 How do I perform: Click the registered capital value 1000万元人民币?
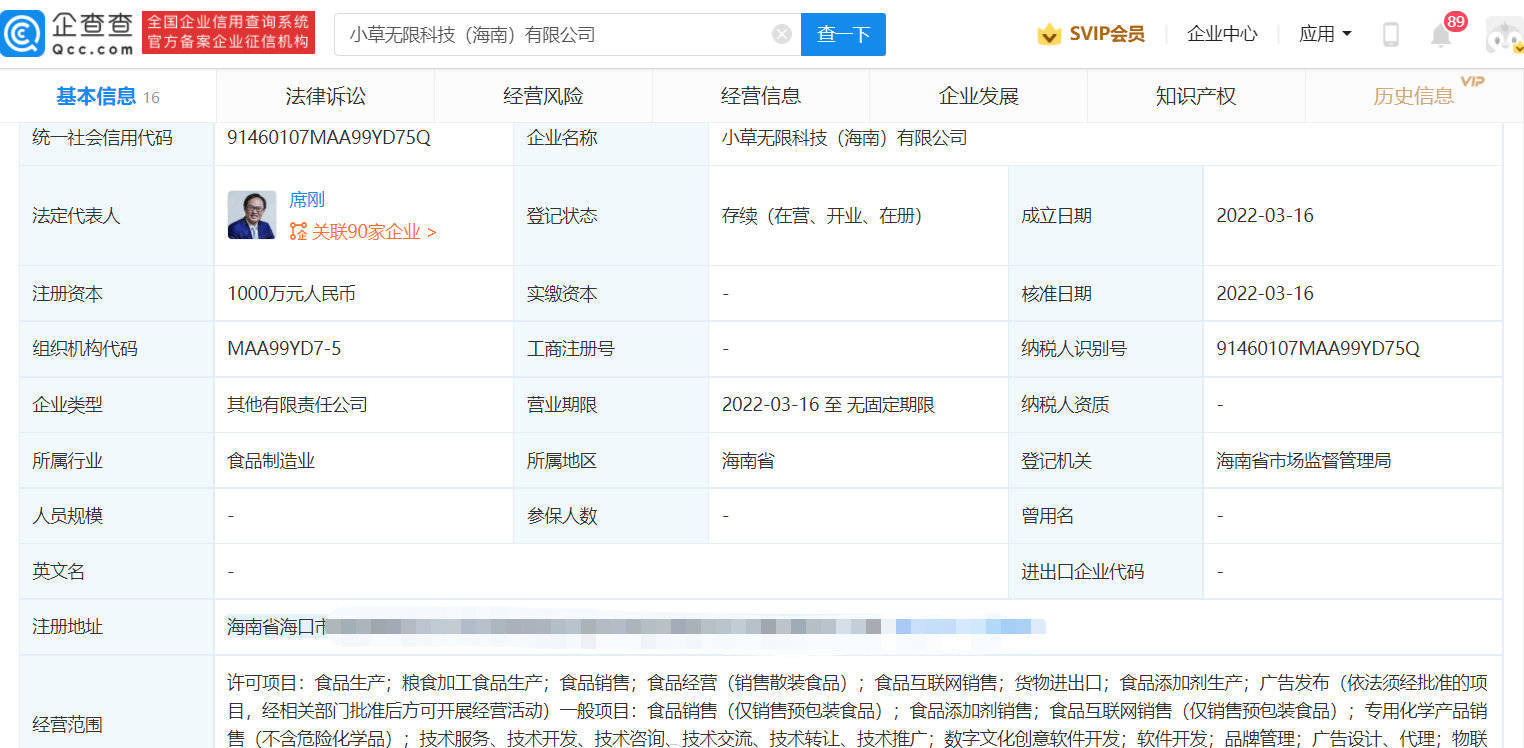(291, 294)
